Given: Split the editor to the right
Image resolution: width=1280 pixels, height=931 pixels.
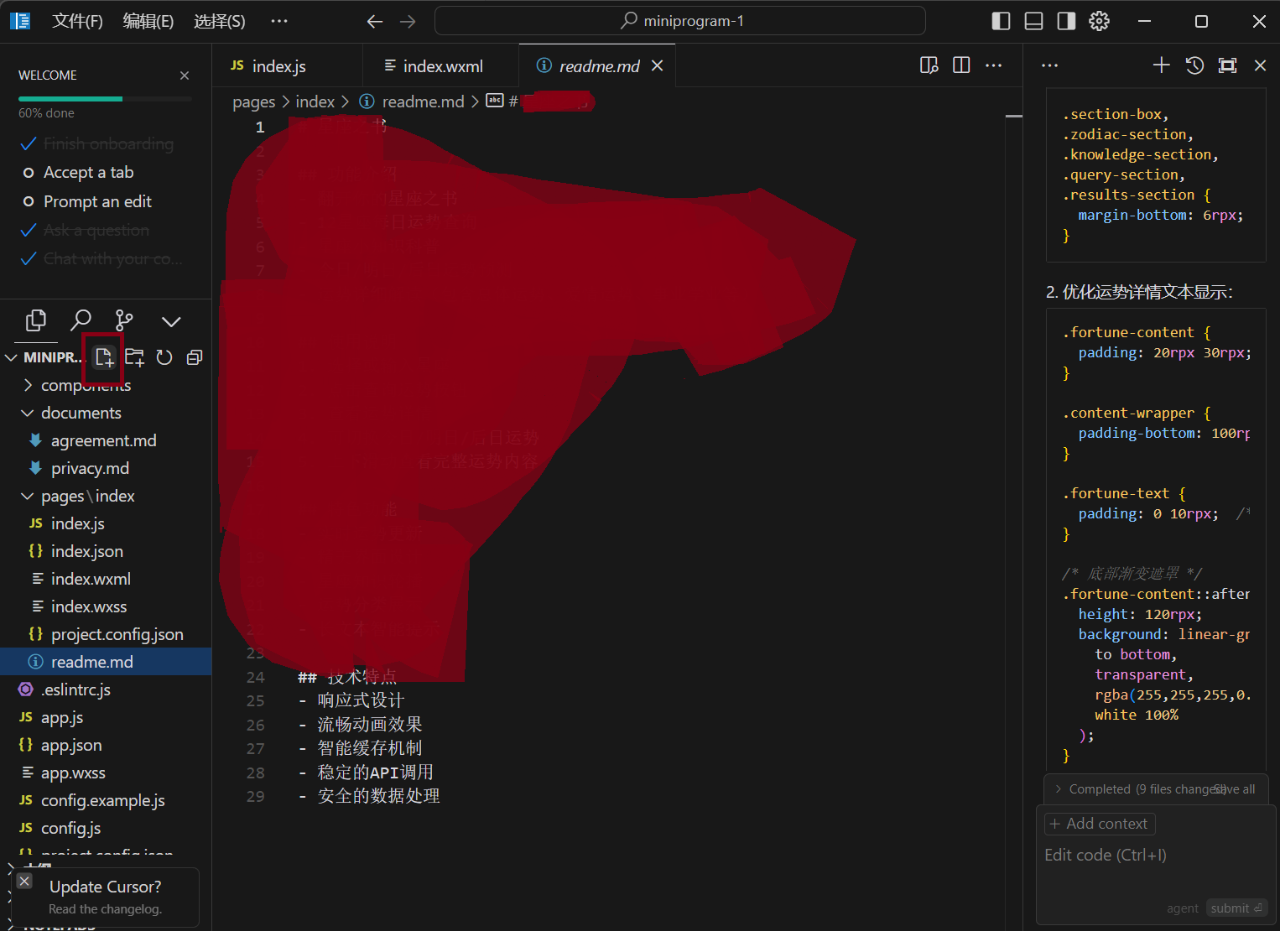Looking at the screenshot, I should [x=961, y=65].
